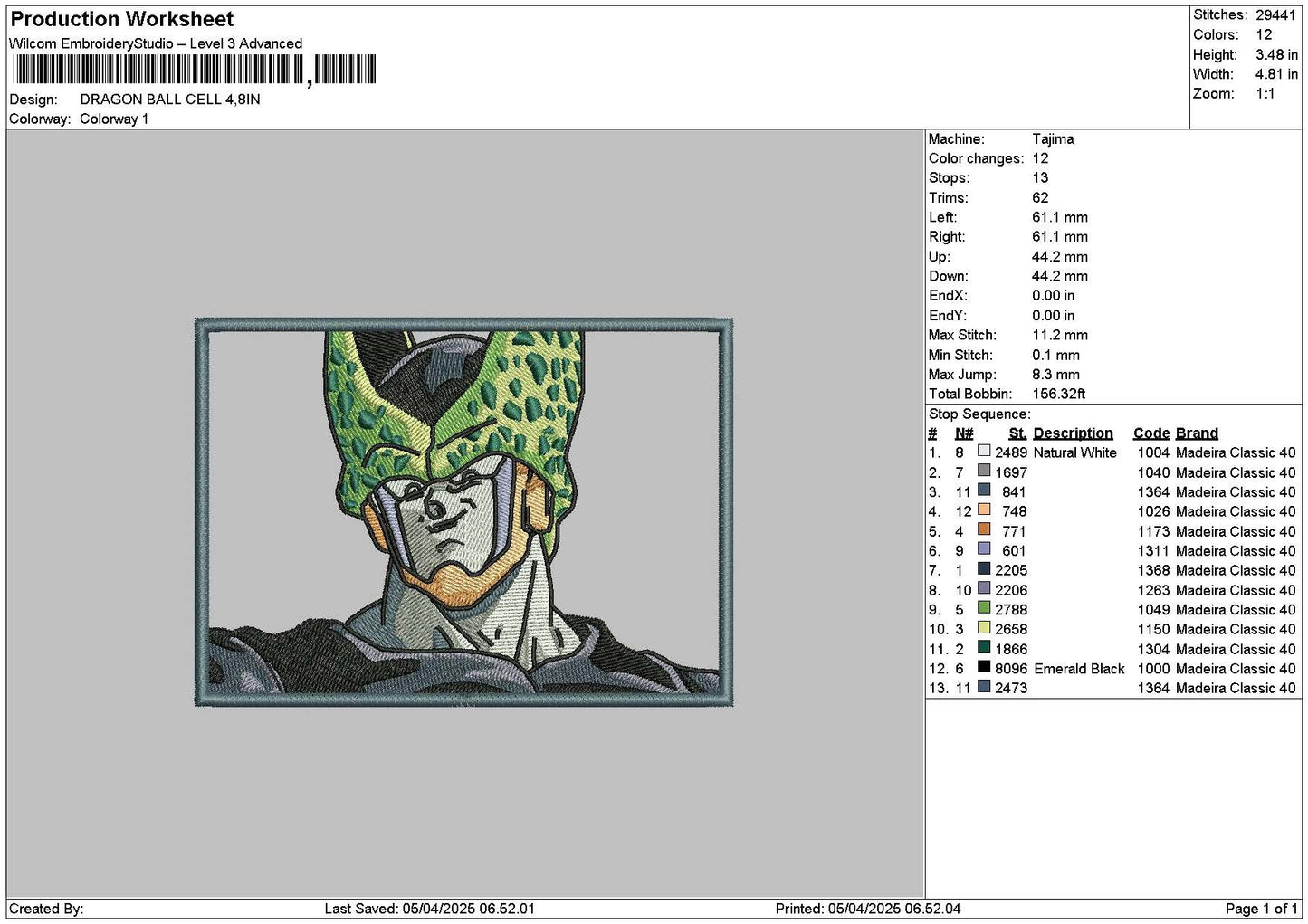This screenshot has width=1308, height=924.
Task: Click the grey swatch for code 1040
Action: [984, 471]
